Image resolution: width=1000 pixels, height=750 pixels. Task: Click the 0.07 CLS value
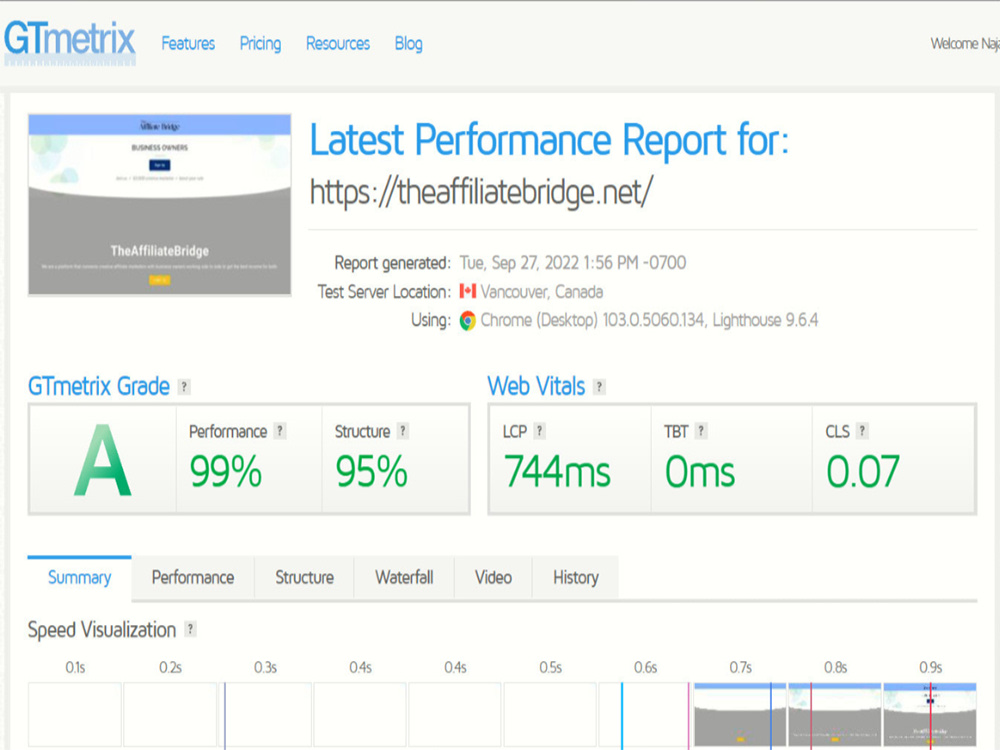[863, 472]
